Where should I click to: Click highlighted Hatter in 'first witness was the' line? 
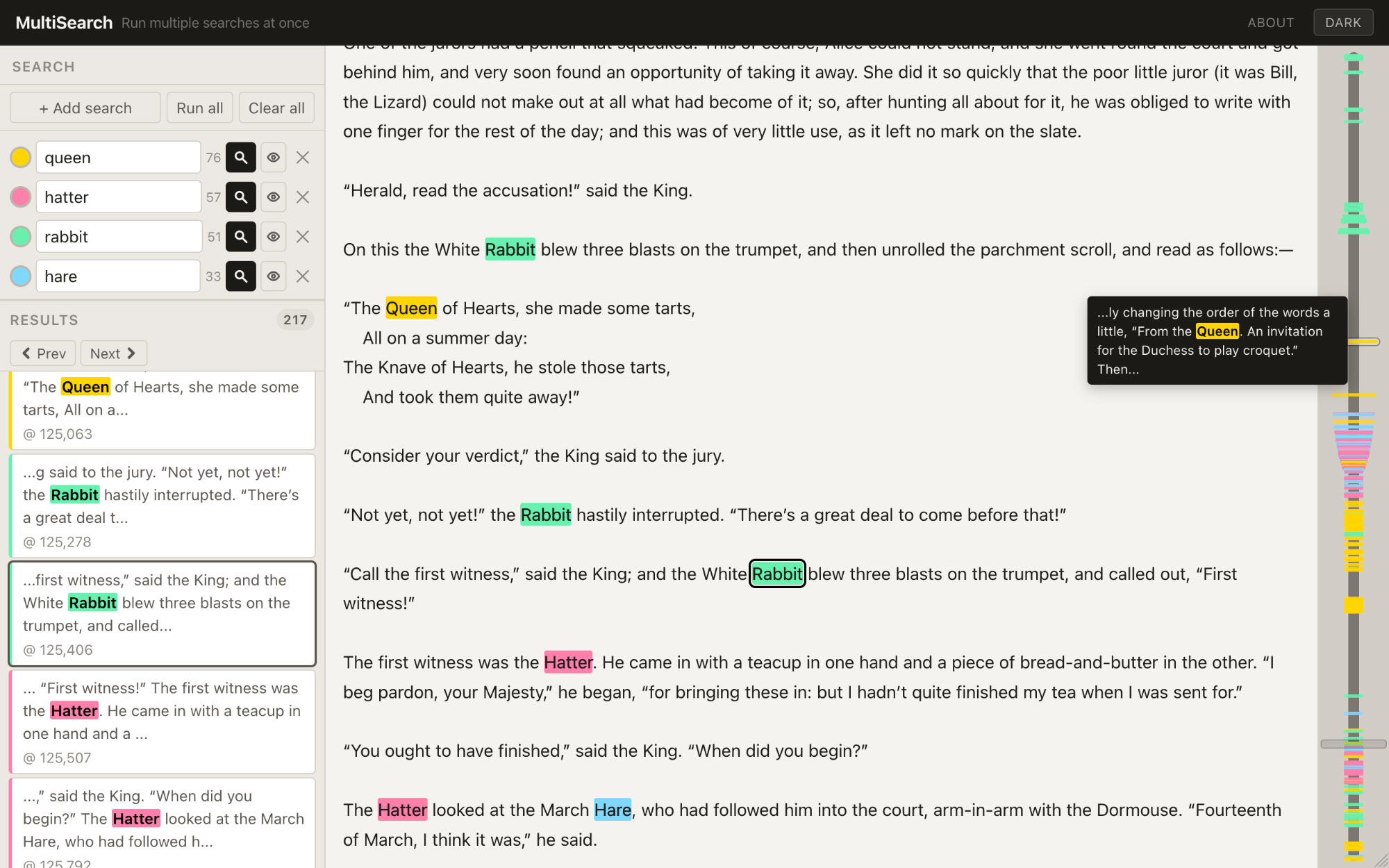(568, 662)
